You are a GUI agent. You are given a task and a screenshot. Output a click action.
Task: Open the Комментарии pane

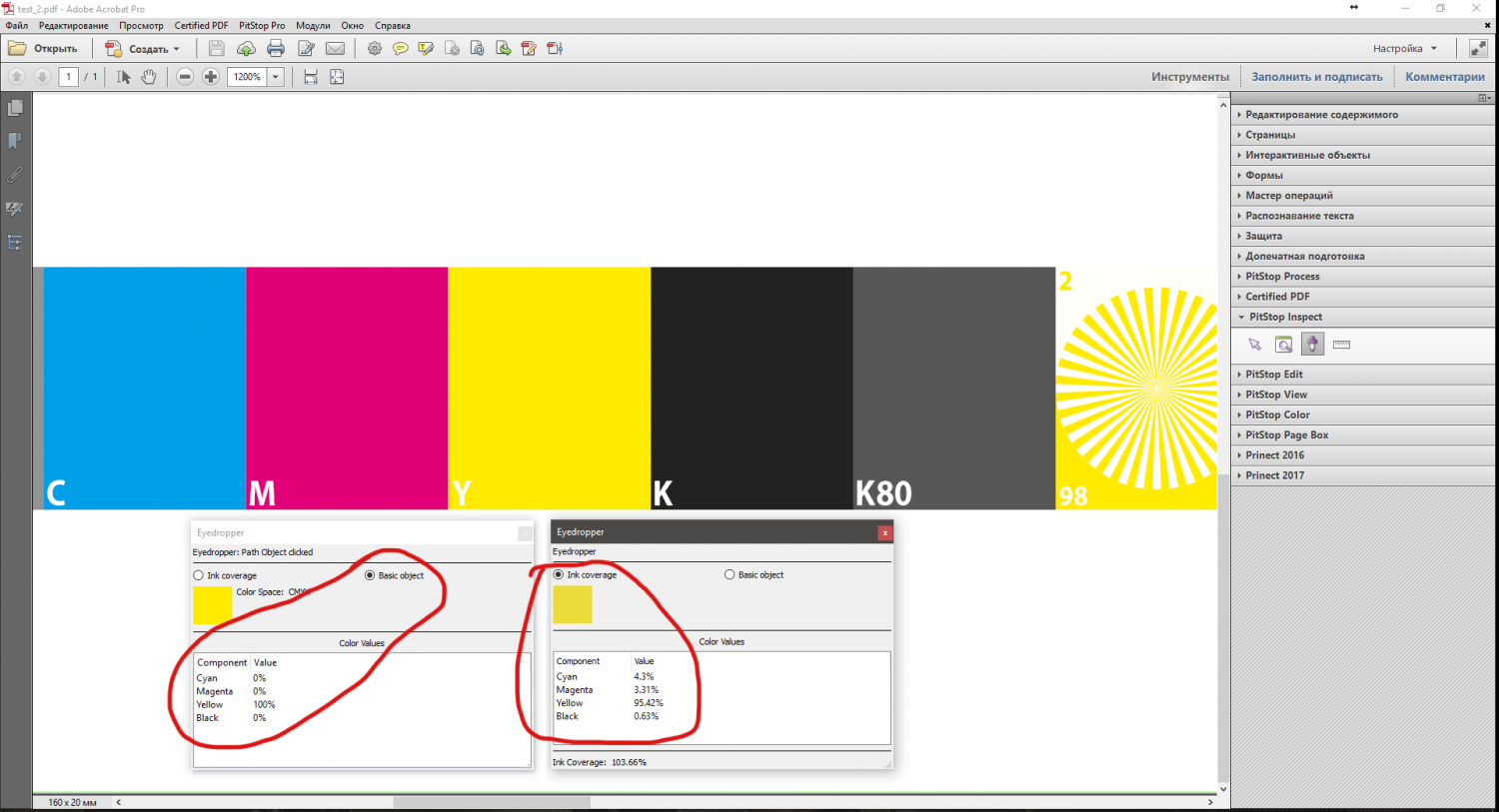[x=1445, y=77]
